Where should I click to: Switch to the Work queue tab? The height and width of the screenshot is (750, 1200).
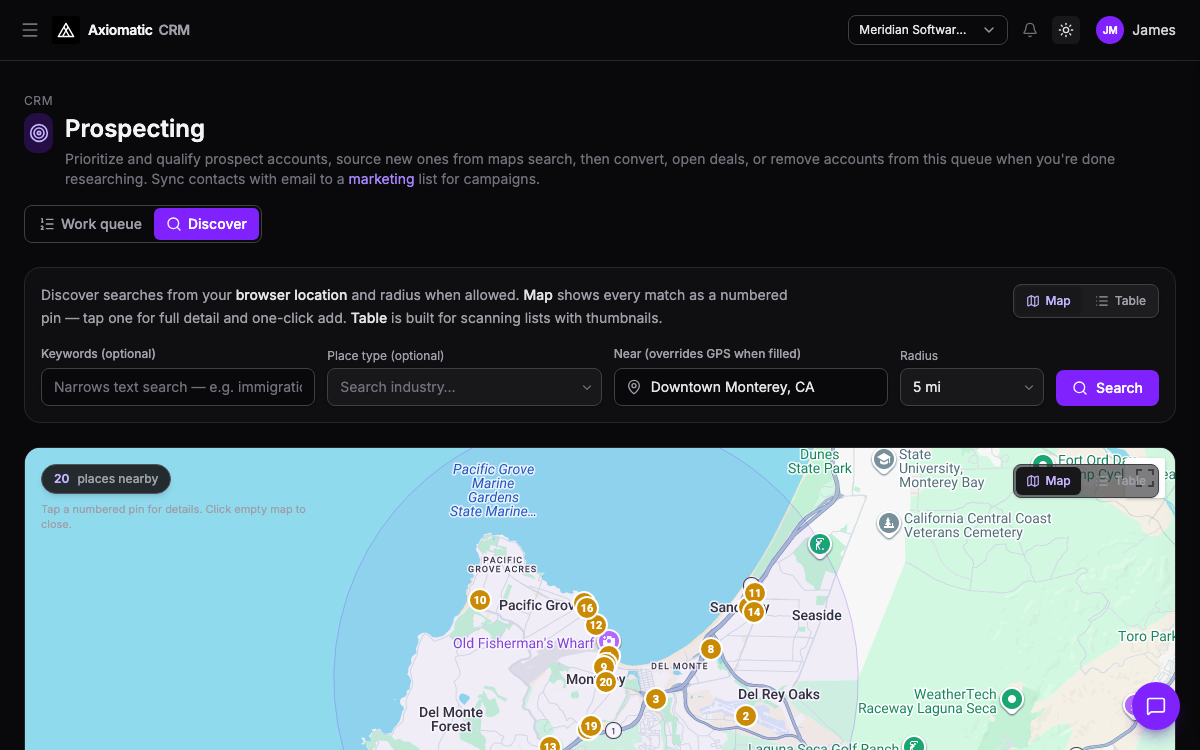(91, 224)
